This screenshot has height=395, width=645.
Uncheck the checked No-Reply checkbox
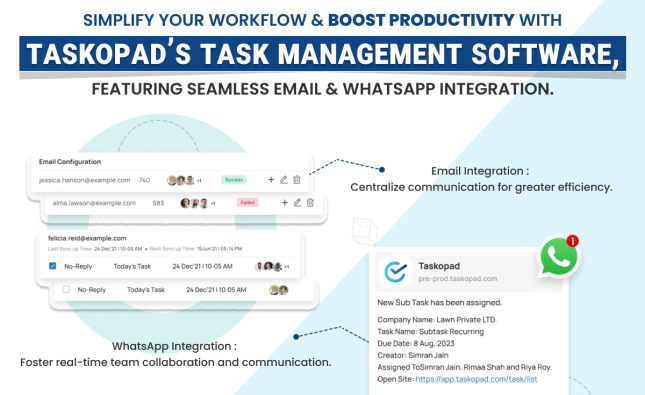pyautogui.click(x=53, y=266)
